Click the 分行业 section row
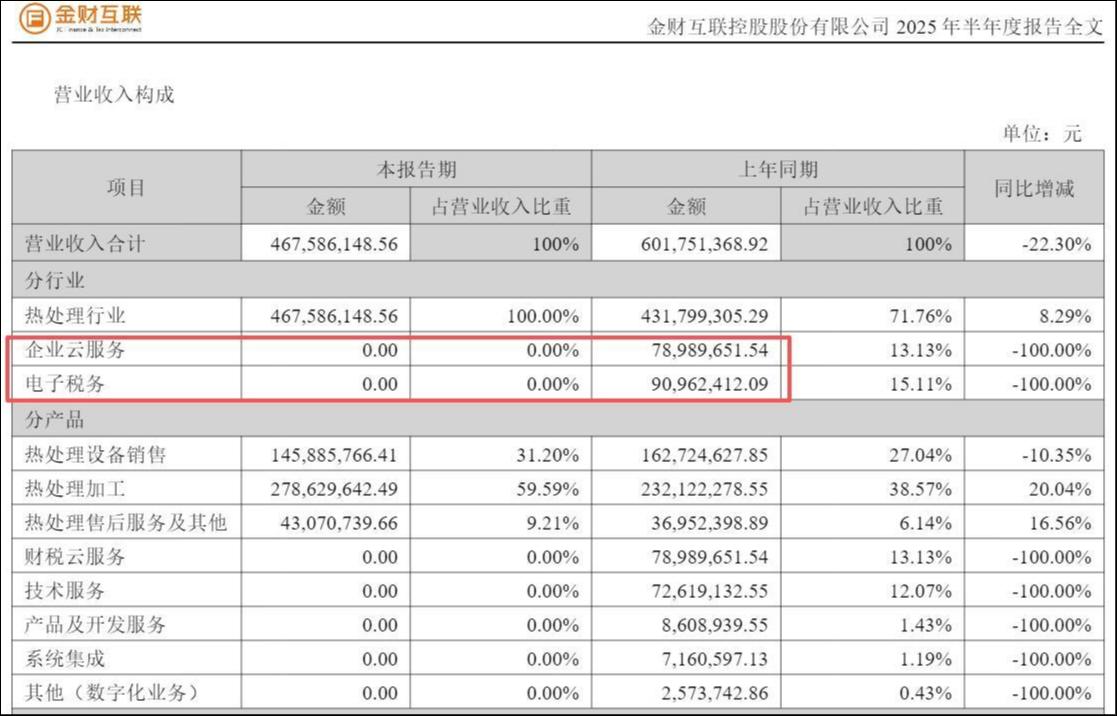 pos(55,280)
